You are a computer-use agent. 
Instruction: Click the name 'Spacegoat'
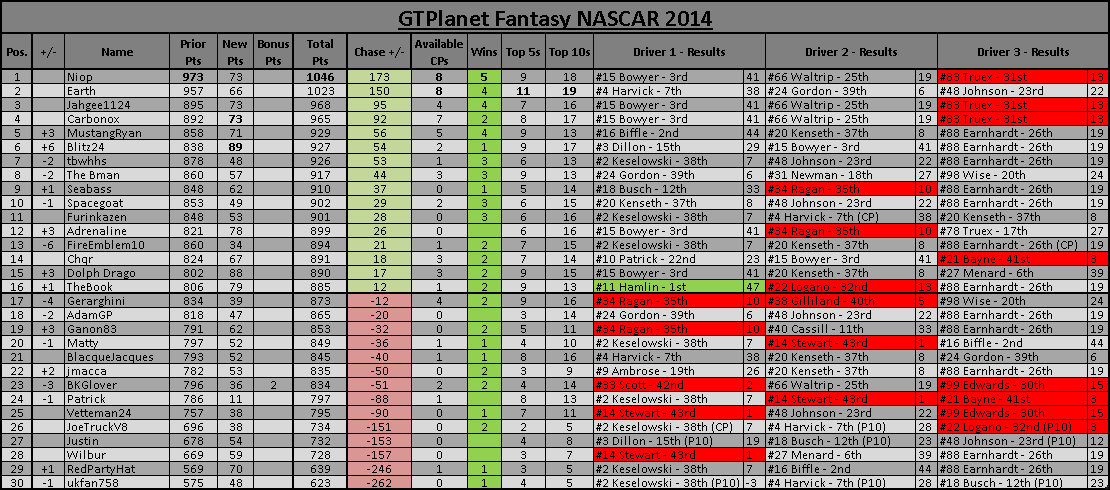pyautogui.click(x=117, y=202)
